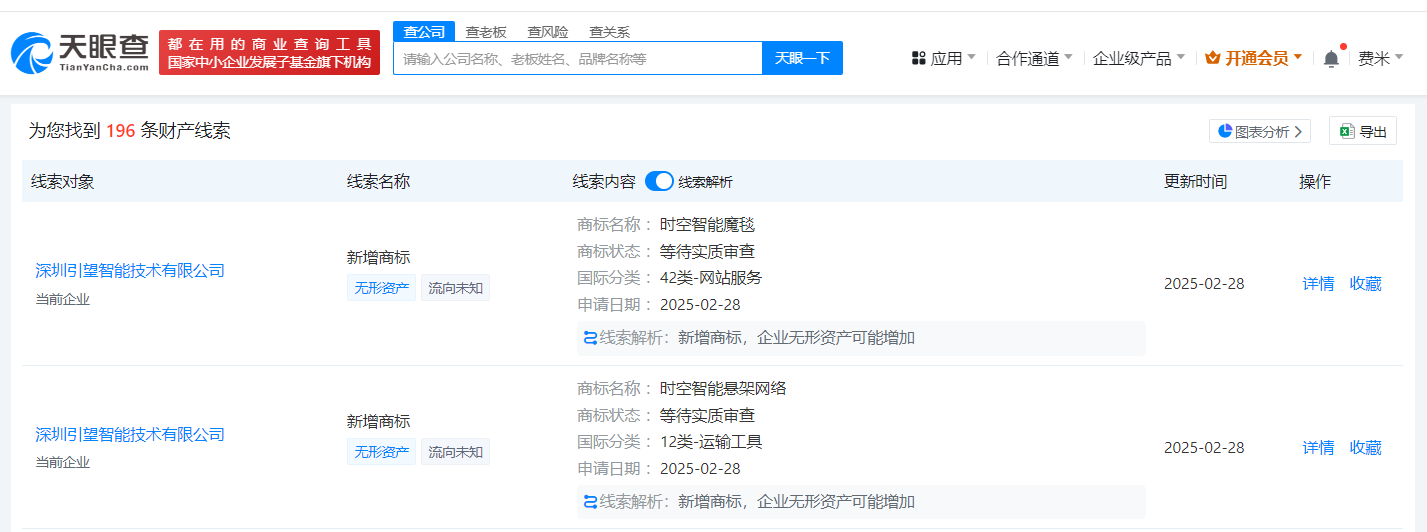Click the company name search input field
The image size is (1427, 532).
pyautogui.click(x=577, y=59)
